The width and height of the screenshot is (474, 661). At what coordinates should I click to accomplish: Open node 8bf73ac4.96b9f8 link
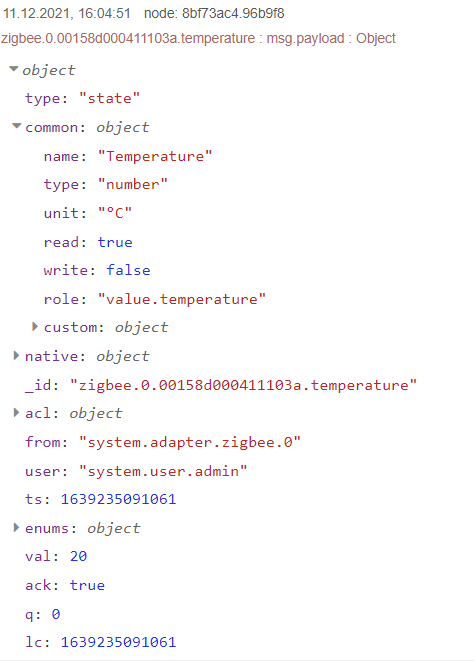[214, 13]
